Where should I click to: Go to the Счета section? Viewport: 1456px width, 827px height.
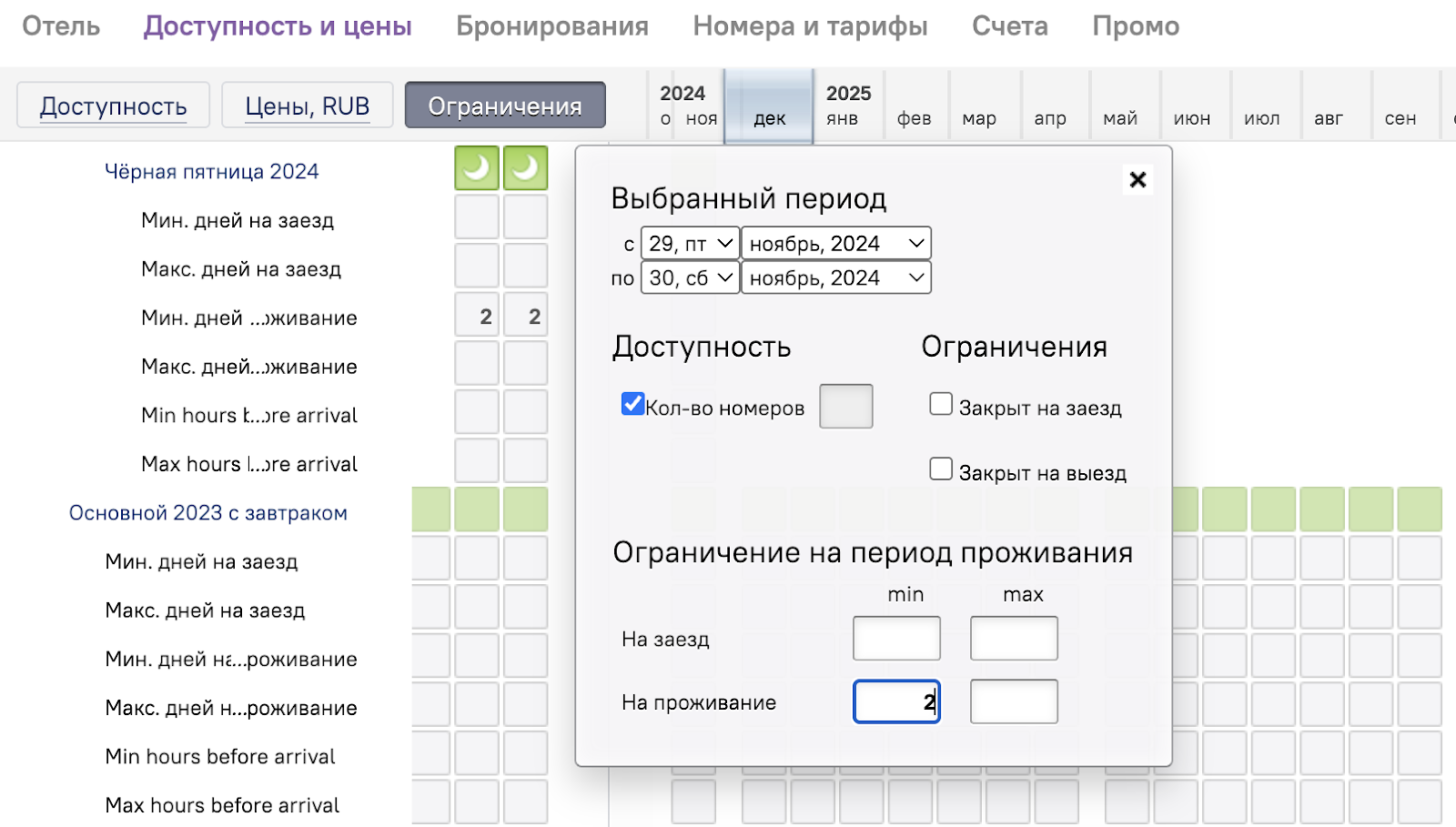click(1010, 26)
